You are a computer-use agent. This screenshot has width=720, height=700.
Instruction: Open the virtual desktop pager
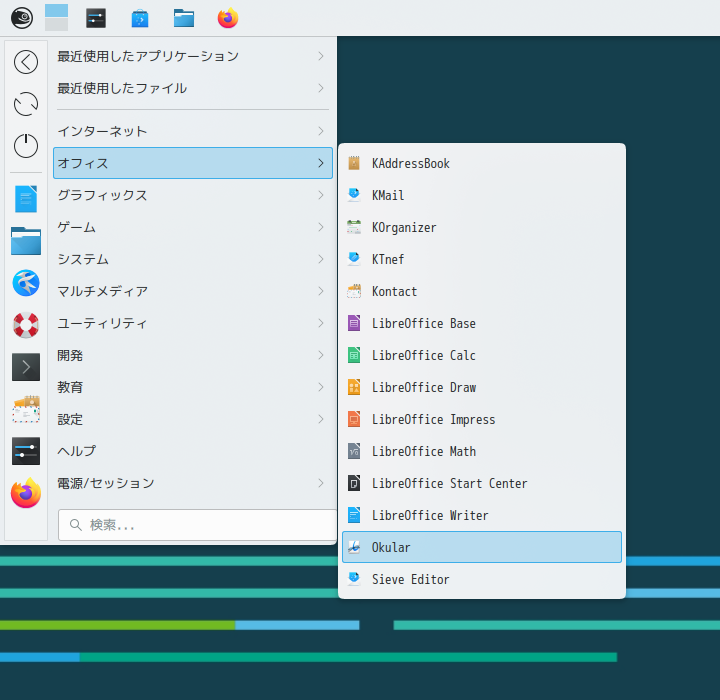(56, 18)
